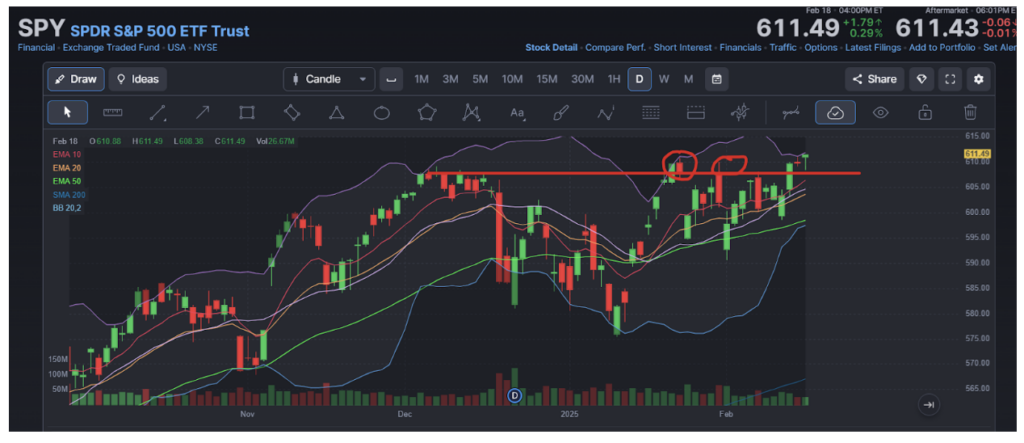Select the ruler measure tool

(113, 112)
